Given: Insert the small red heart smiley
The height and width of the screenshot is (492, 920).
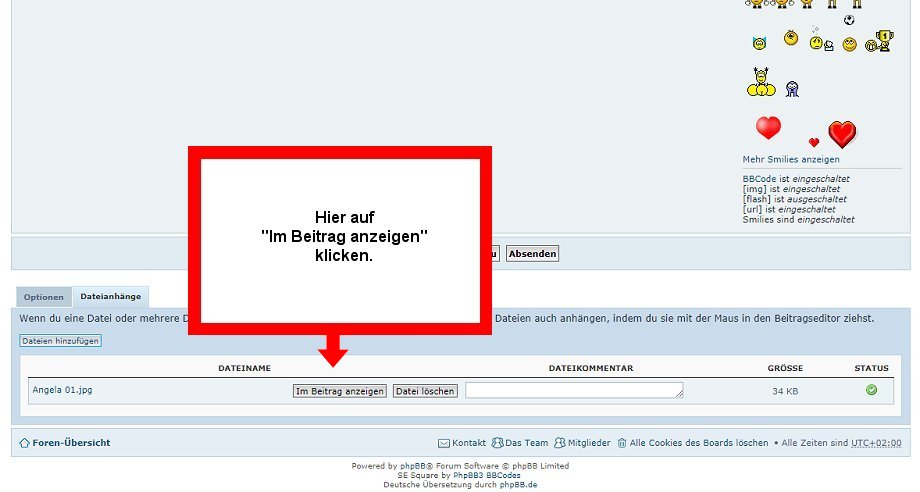Looking at the screenshot, I should 813,142.
